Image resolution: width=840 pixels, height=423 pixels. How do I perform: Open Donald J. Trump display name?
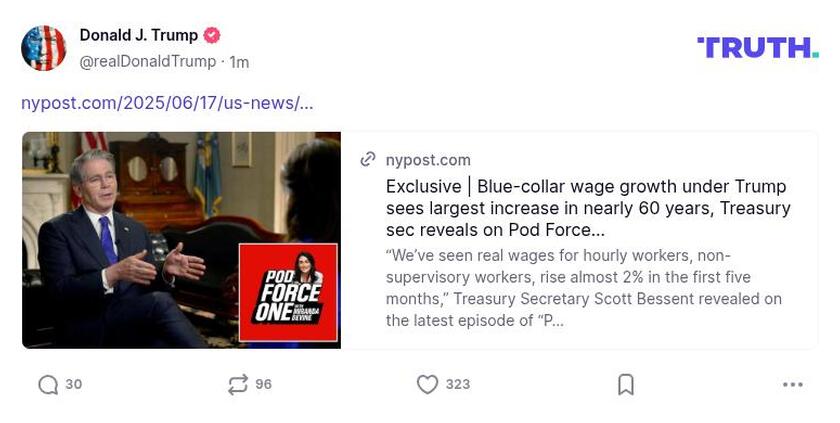139,35
